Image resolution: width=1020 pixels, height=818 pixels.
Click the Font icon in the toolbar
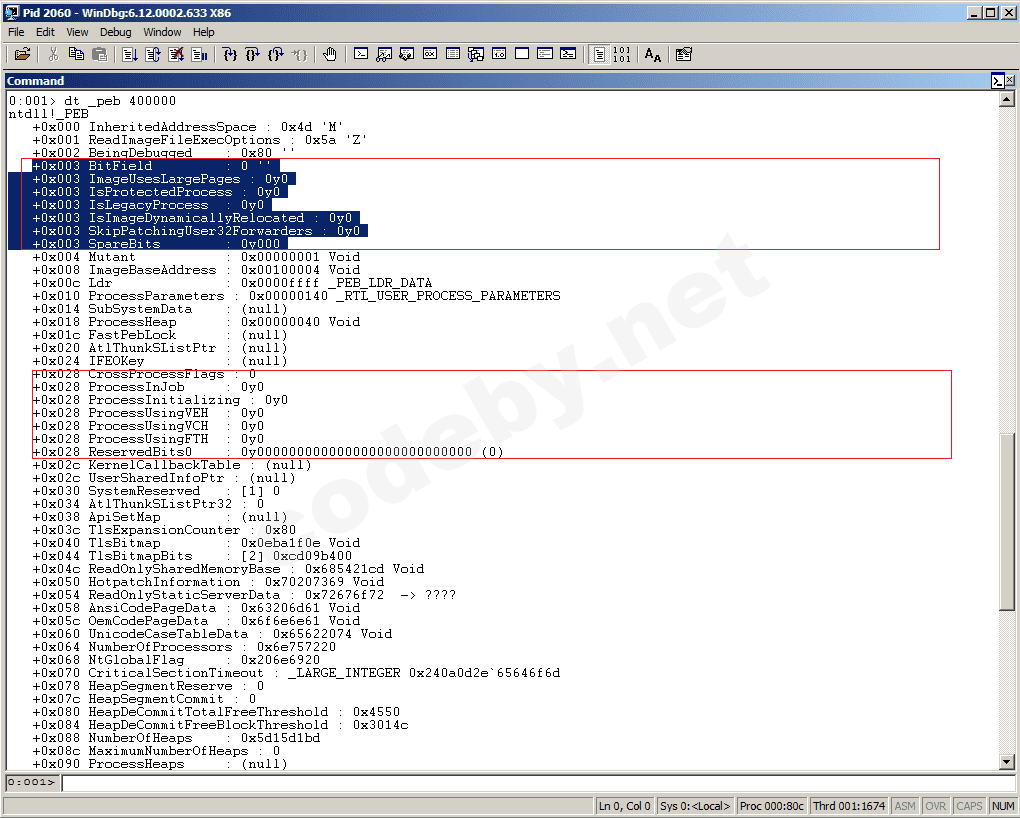tap(652, 54)
